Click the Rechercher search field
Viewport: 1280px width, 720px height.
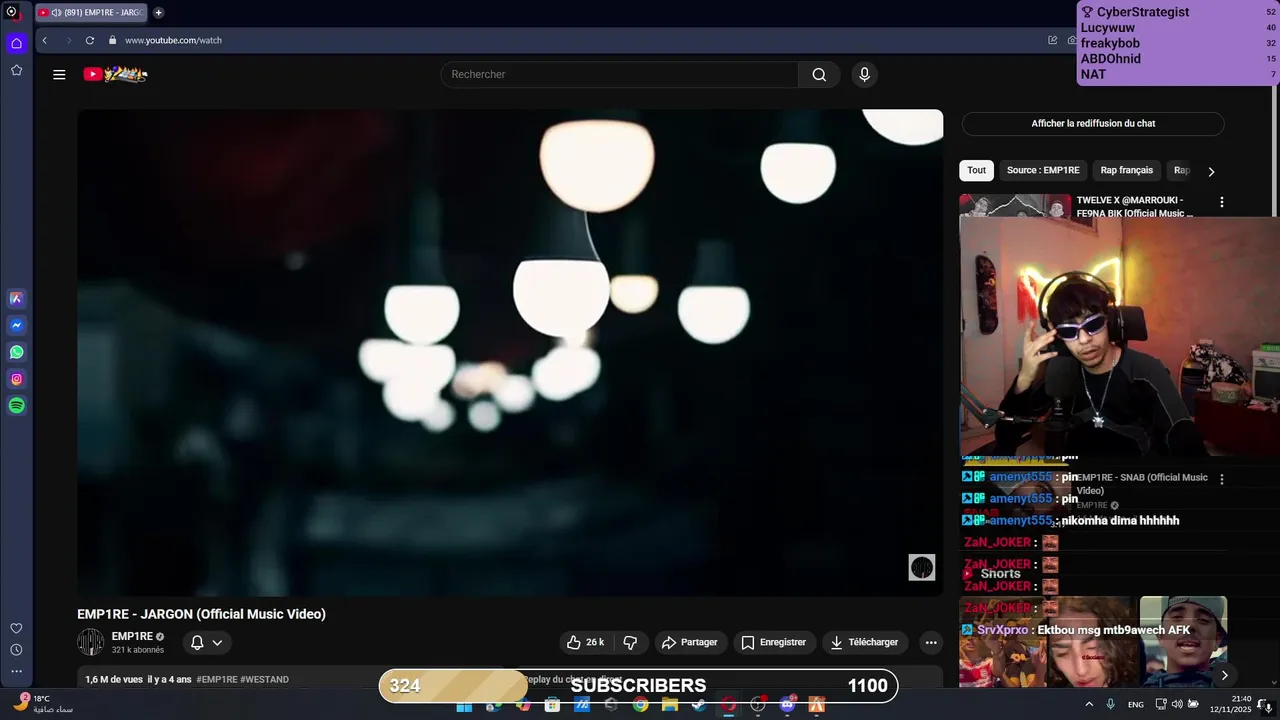[x=620, y=74]
